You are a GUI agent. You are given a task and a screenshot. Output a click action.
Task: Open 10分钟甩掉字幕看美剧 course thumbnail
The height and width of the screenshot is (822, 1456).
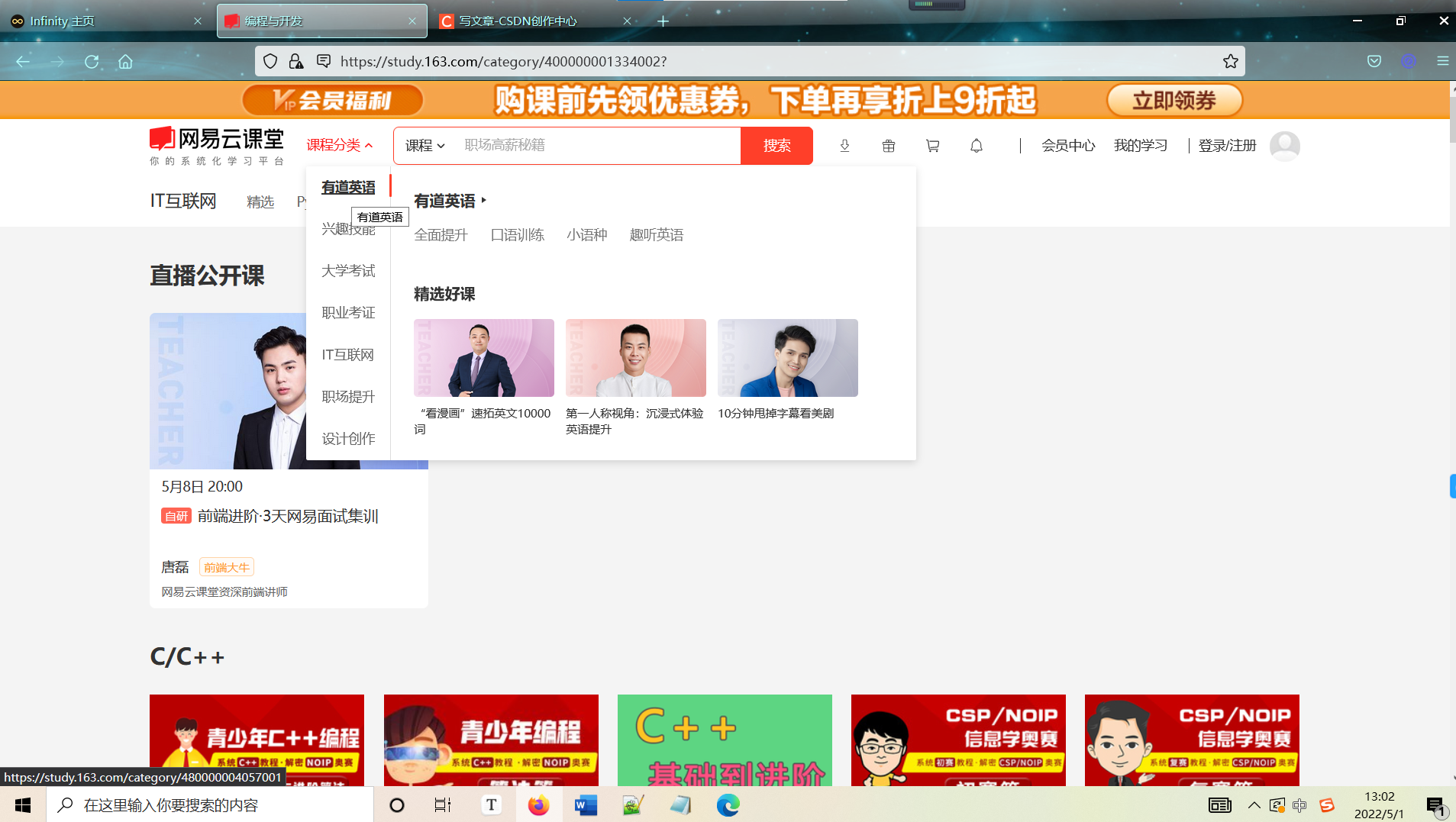[788, 358]
